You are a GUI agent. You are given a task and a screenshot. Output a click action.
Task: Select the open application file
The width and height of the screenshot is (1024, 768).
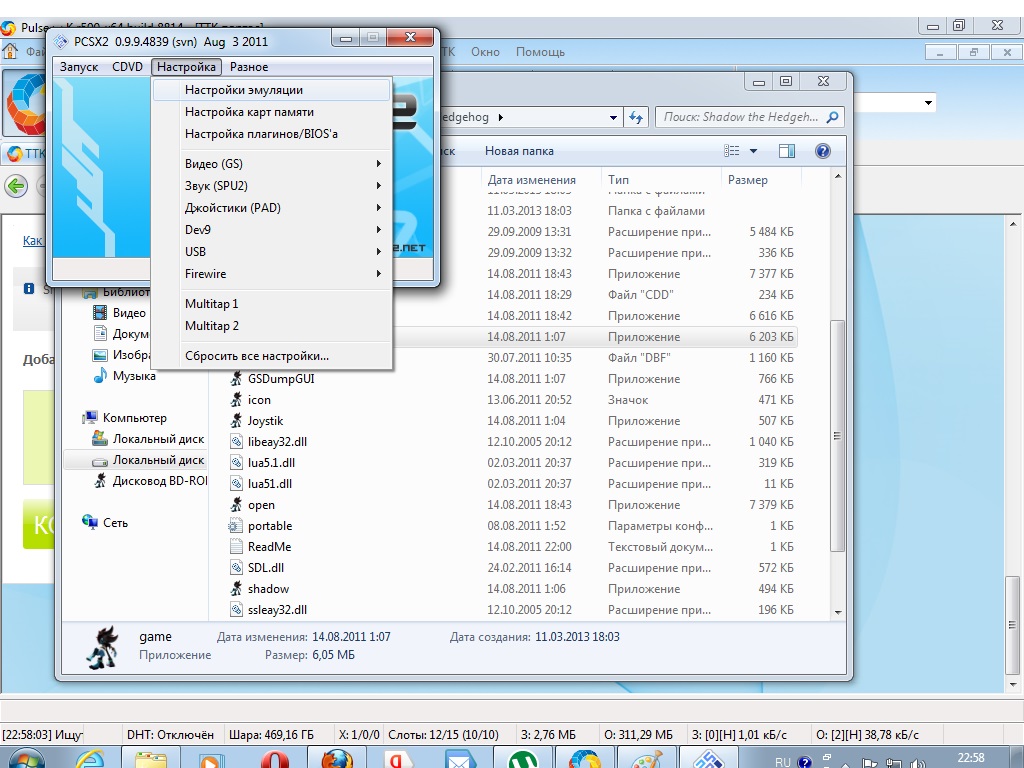[261, 505]
